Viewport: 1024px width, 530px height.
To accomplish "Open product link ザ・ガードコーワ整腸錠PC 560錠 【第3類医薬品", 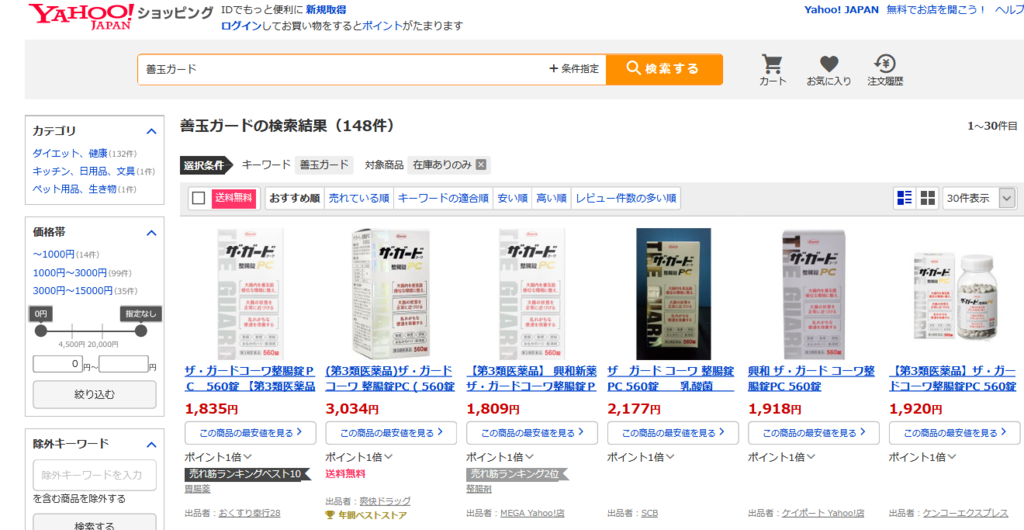I will coord(250,379).
